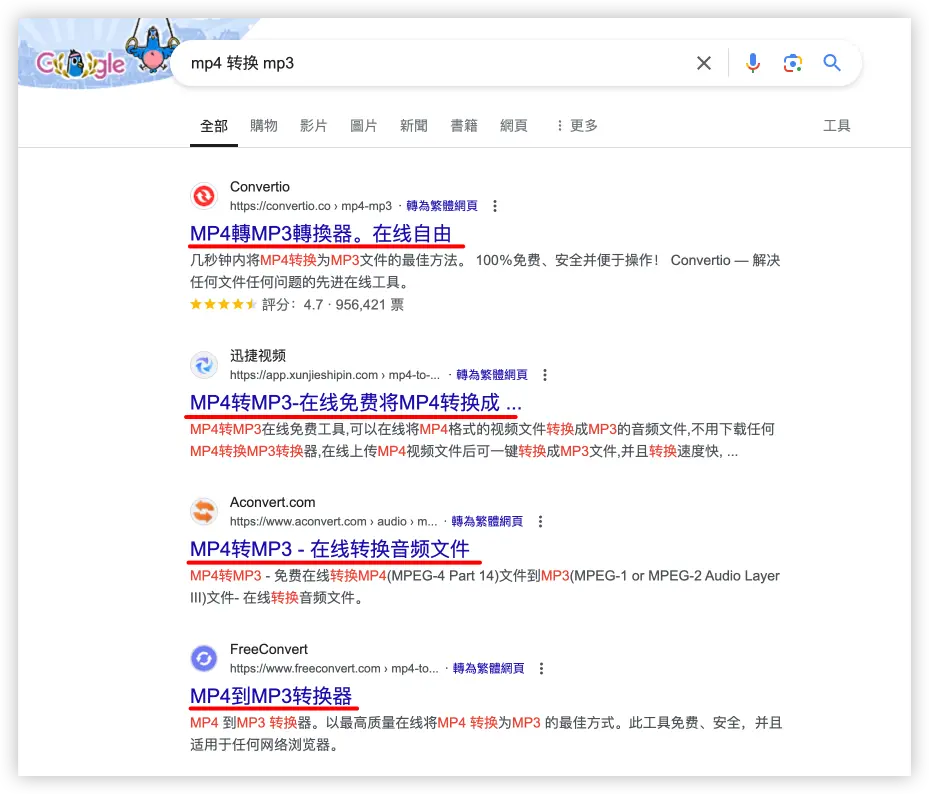Switch to the 購物 tab

[264, 126]
